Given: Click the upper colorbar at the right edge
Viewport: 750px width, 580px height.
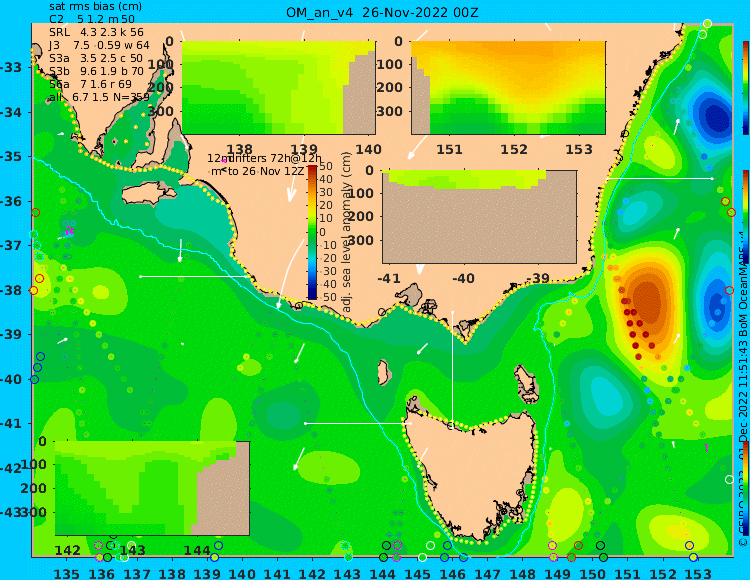Looking at the screenshot, I should (746, 88).
